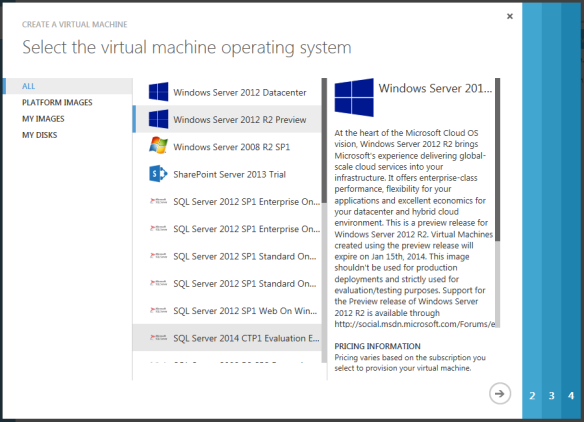Select Windows Server 2012 Datacenter image

click(x=227, y=92)
